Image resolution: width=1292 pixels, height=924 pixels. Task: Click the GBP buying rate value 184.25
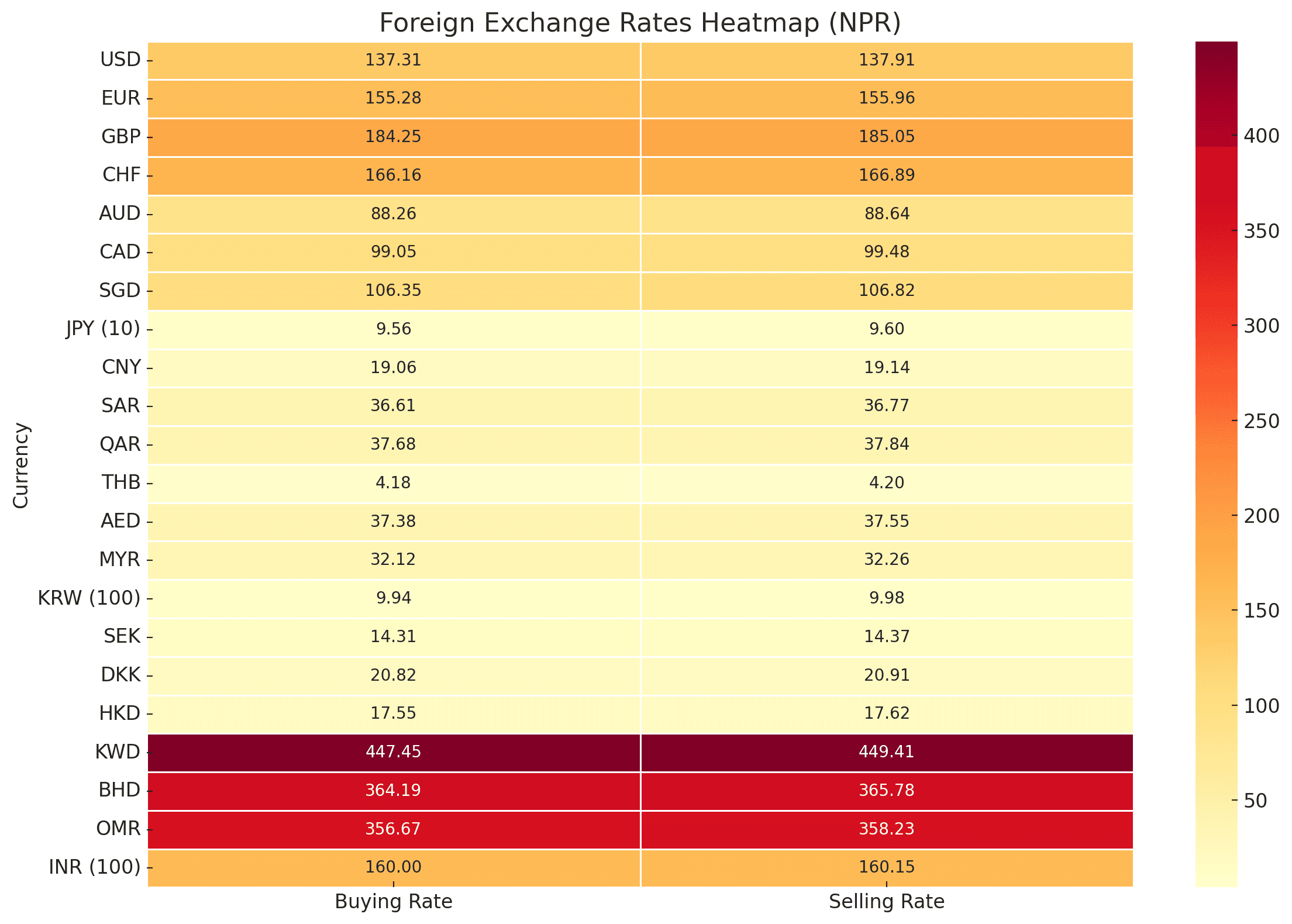point(393,137)
